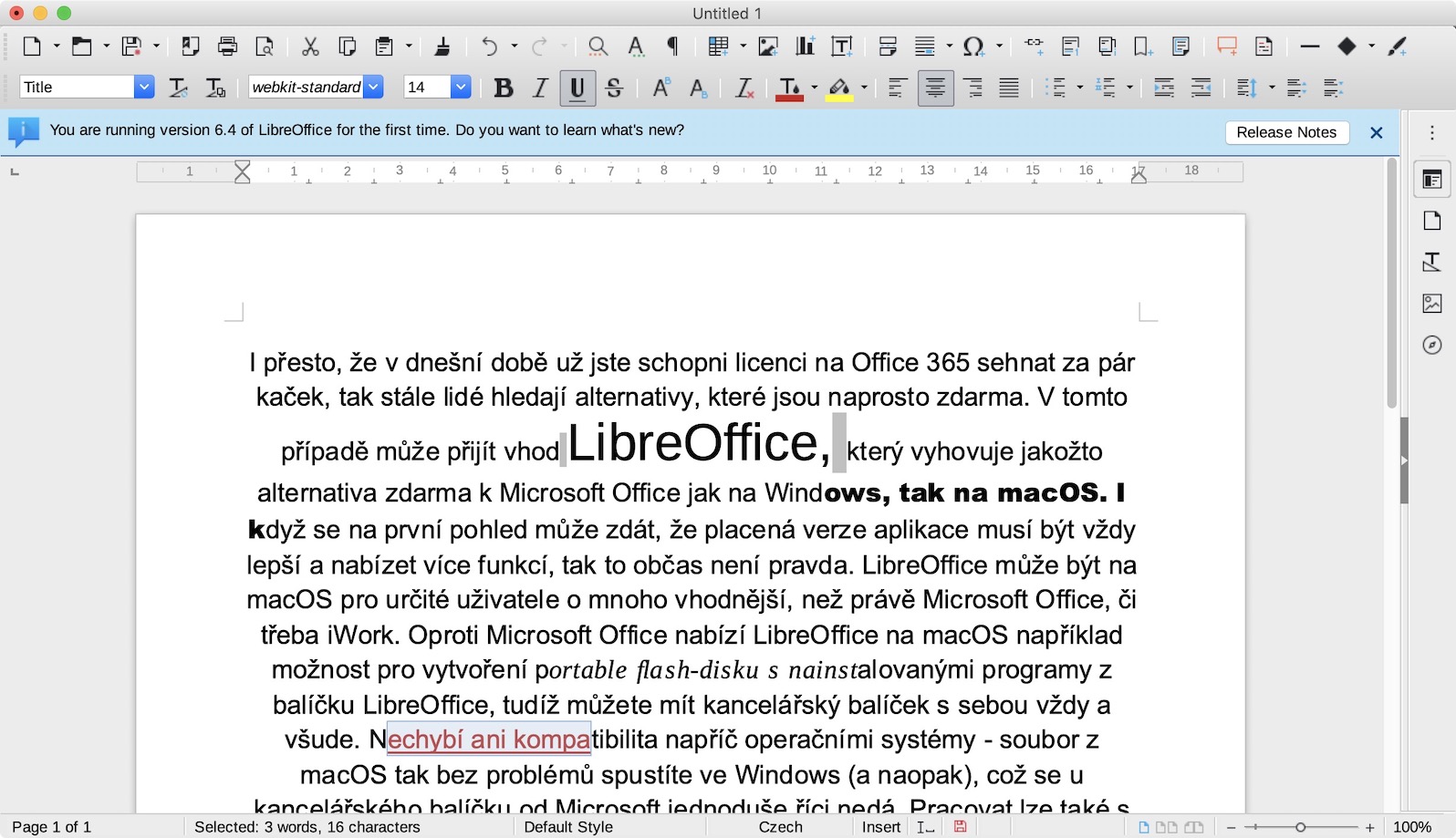The height and width of the screenshot is (838, 1456).
Task: Undo the last action
Action: coord(490,47)
